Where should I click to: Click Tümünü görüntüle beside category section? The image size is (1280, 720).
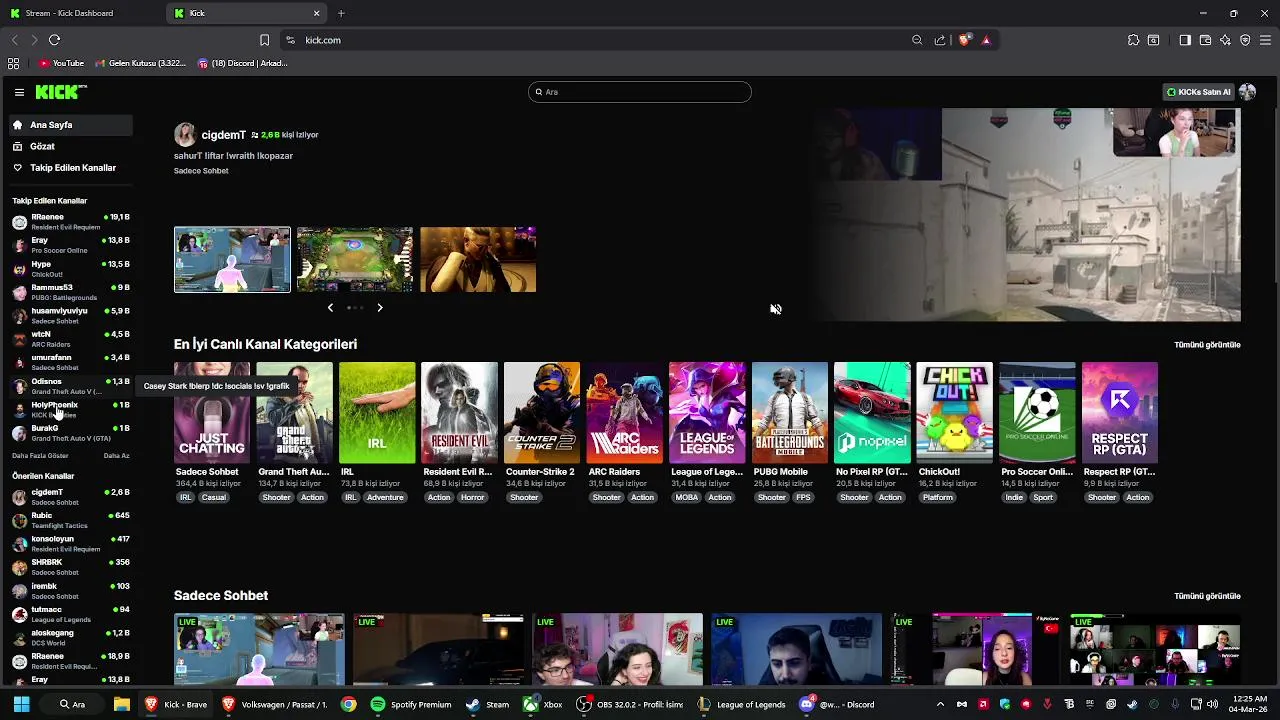tap(1207, 345)
